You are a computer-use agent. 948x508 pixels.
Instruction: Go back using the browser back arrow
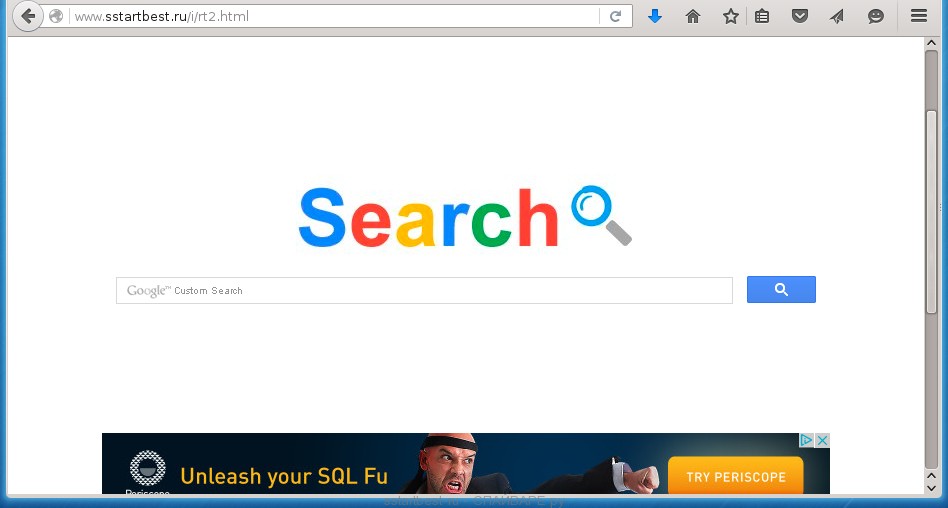(x=27, y=16)
